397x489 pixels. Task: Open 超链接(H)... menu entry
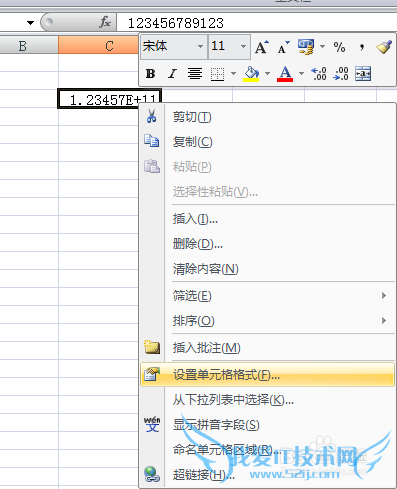(267, 474)
